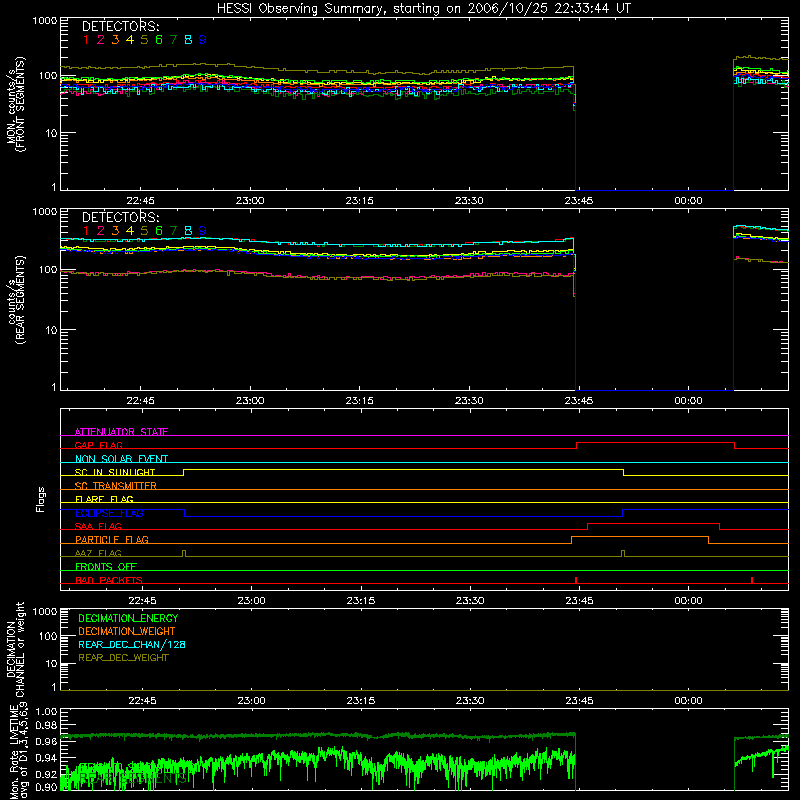This screenshot has height=800, width=800.
Task: Click the FRONTS_OFF flag label
Action: [x=106, y=566]
